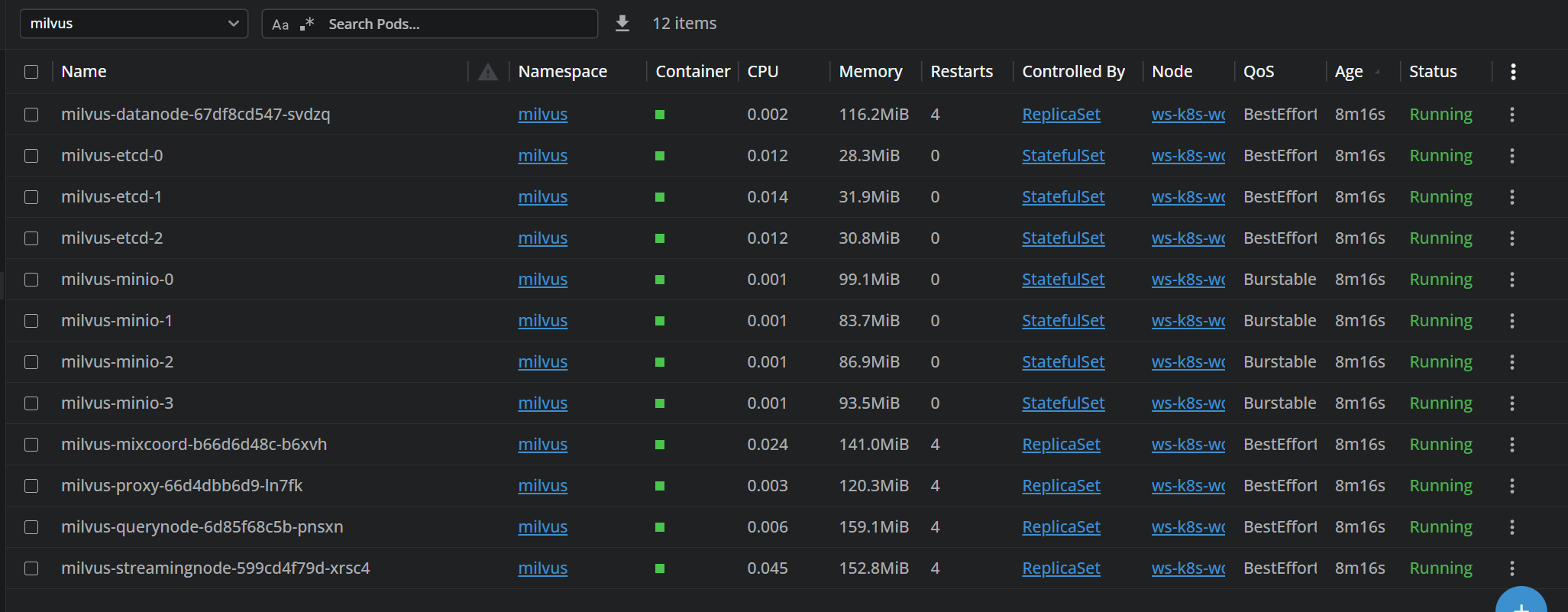
Task: Click the warning triangle column header icon
Action: point(487,73)
